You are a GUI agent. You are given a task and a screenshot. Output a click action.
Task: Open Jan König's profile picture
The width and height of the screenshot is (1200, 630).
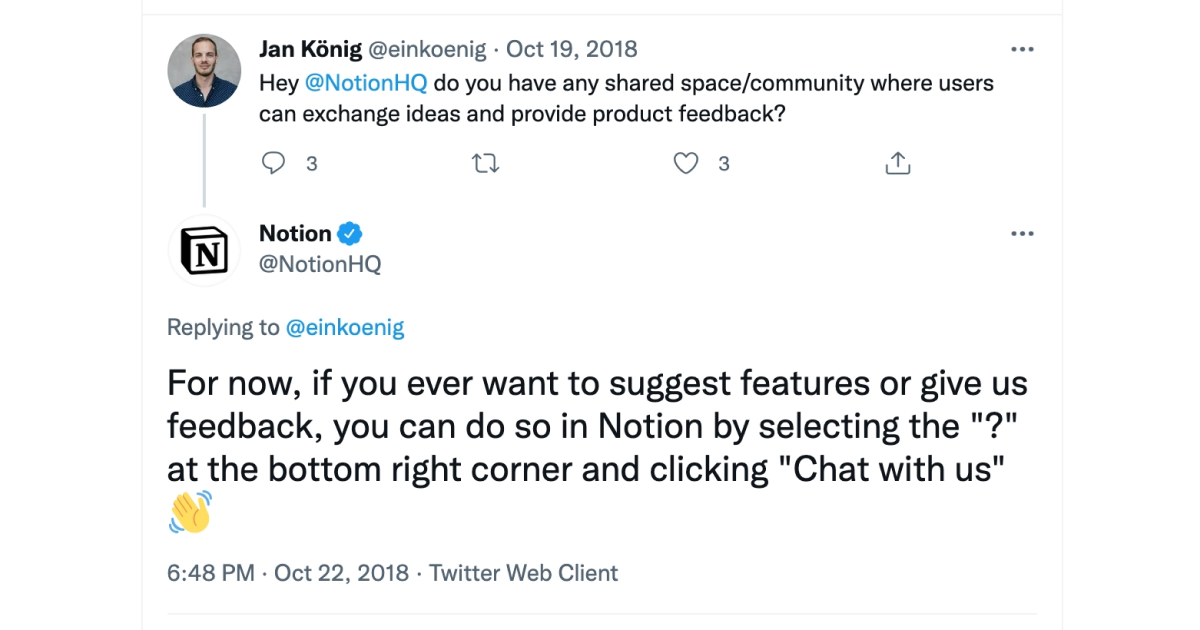[x=204, y=71]
